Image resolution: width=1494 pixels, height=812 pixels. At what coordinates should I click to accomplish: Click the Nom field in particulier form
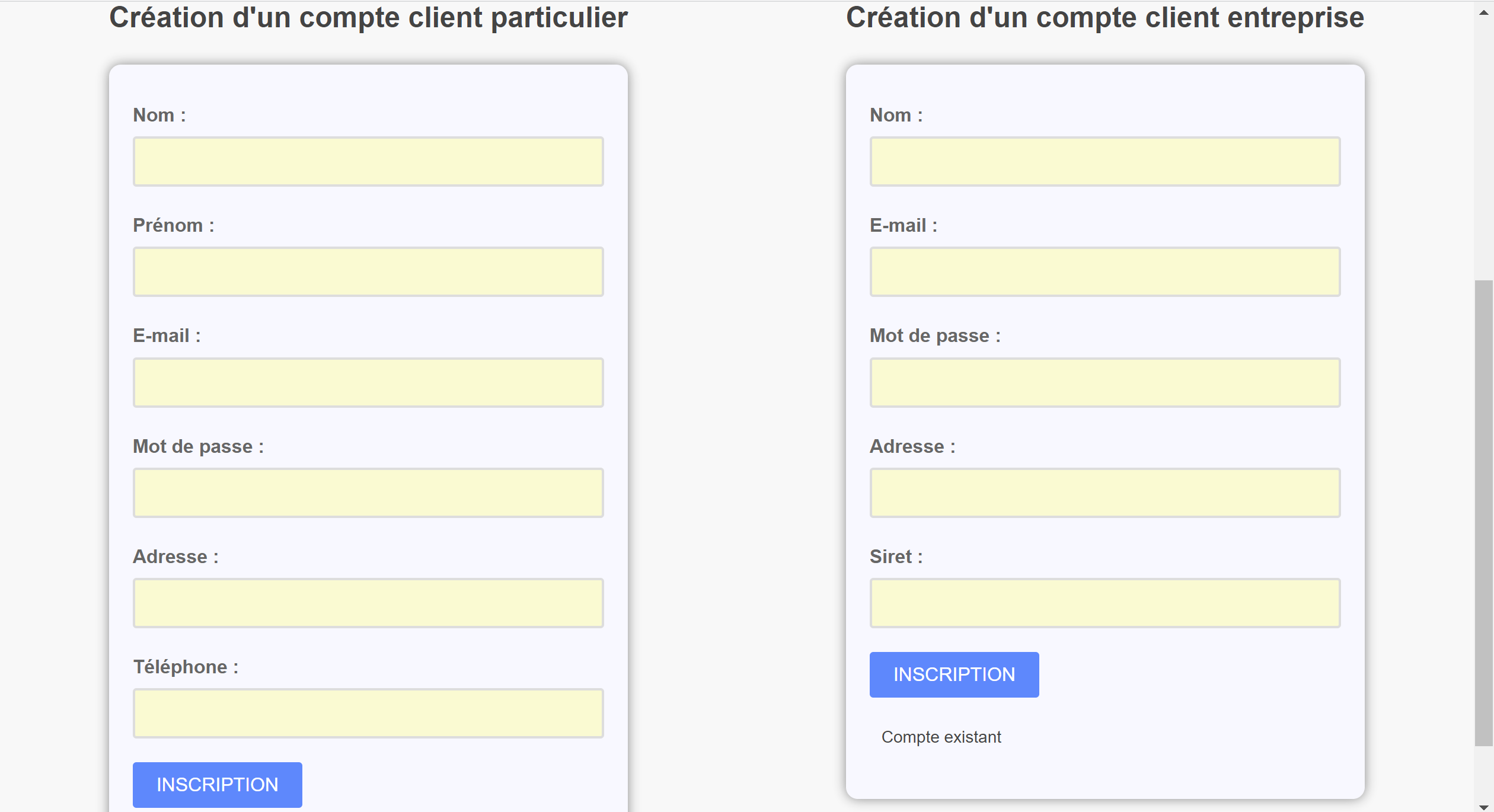[x=368, y=162]
